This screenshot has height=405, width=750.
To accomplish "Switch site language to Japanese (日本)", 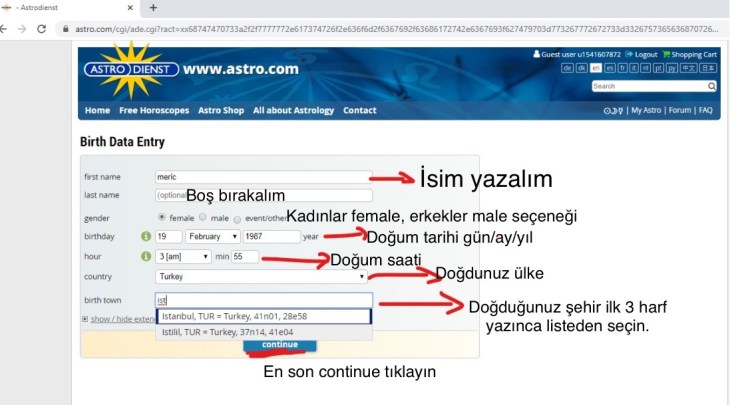I will [708, 68].
